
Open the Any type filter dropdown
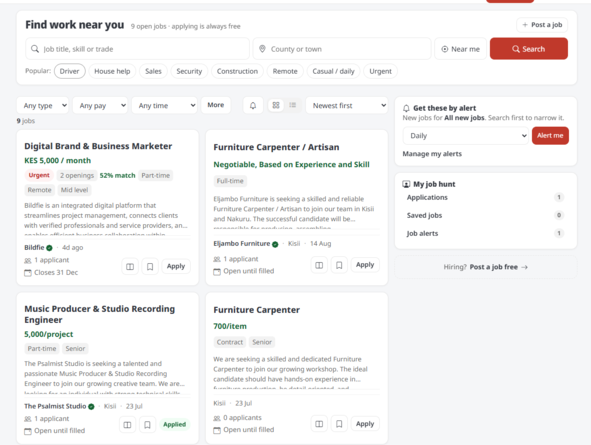pos(43,106)
